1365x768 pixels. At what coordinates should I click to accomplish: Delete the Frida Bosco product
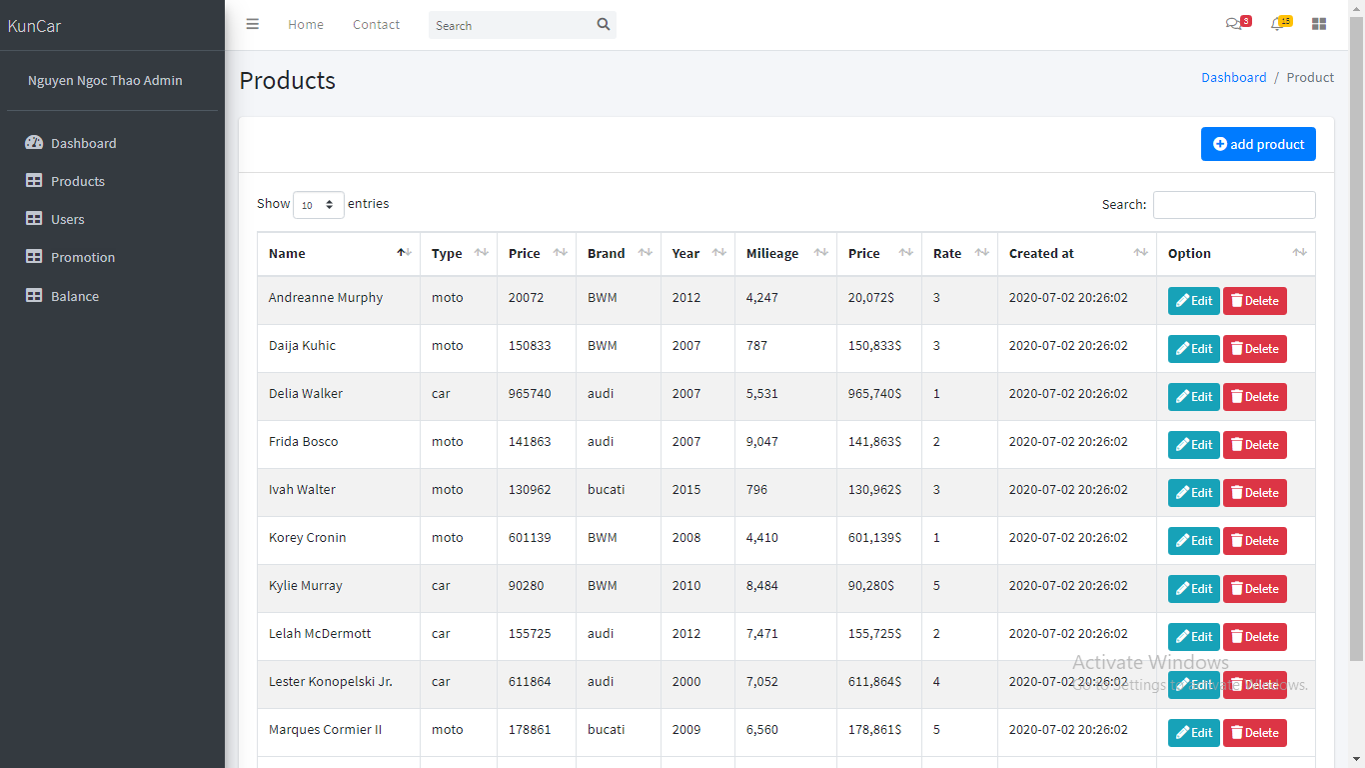(1255, 445)
